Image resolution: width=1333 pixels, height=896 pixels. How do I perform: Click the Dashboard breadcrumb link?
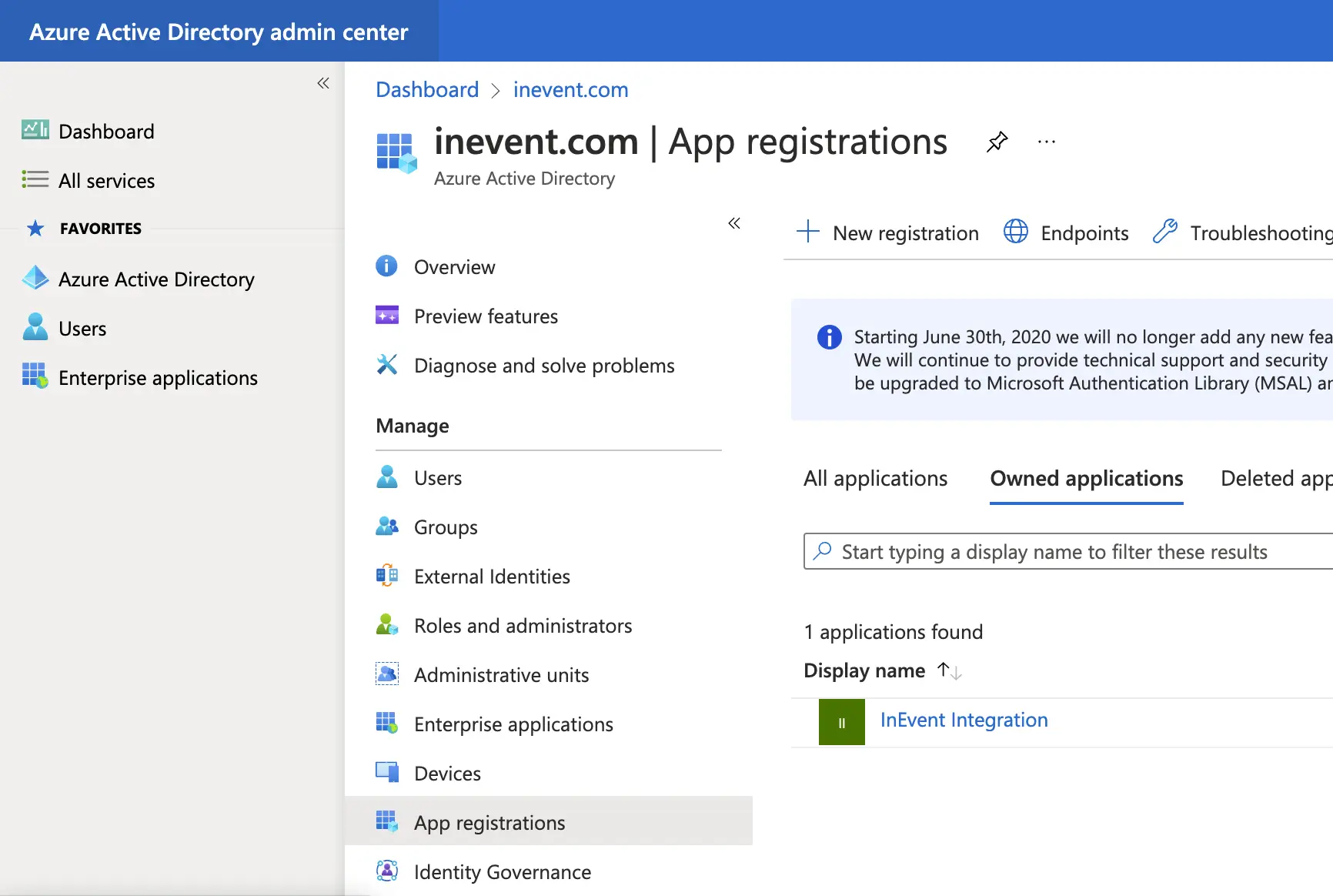(427, 89)
